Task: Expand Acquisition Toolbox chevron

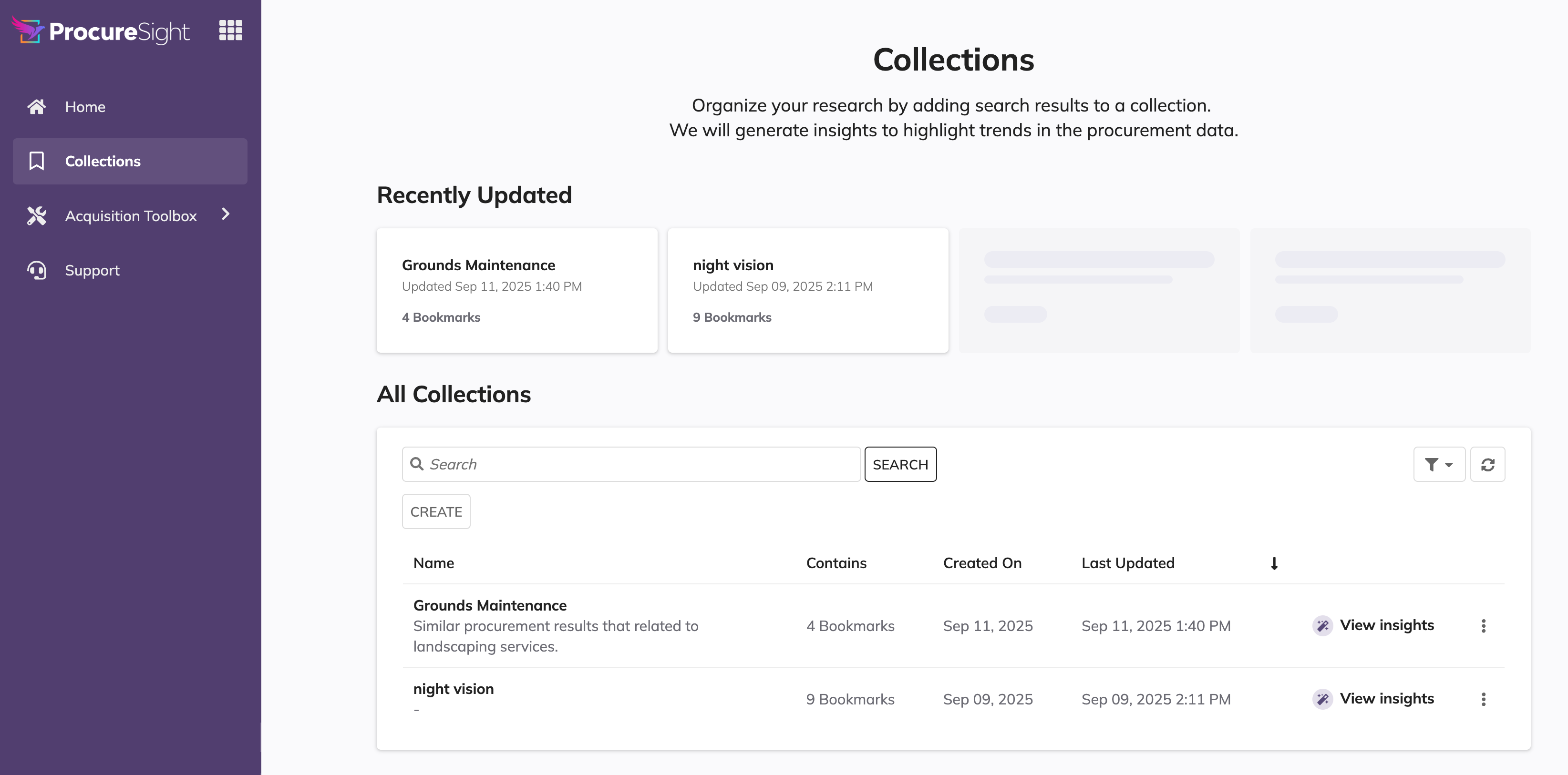Action: [226, 214]
